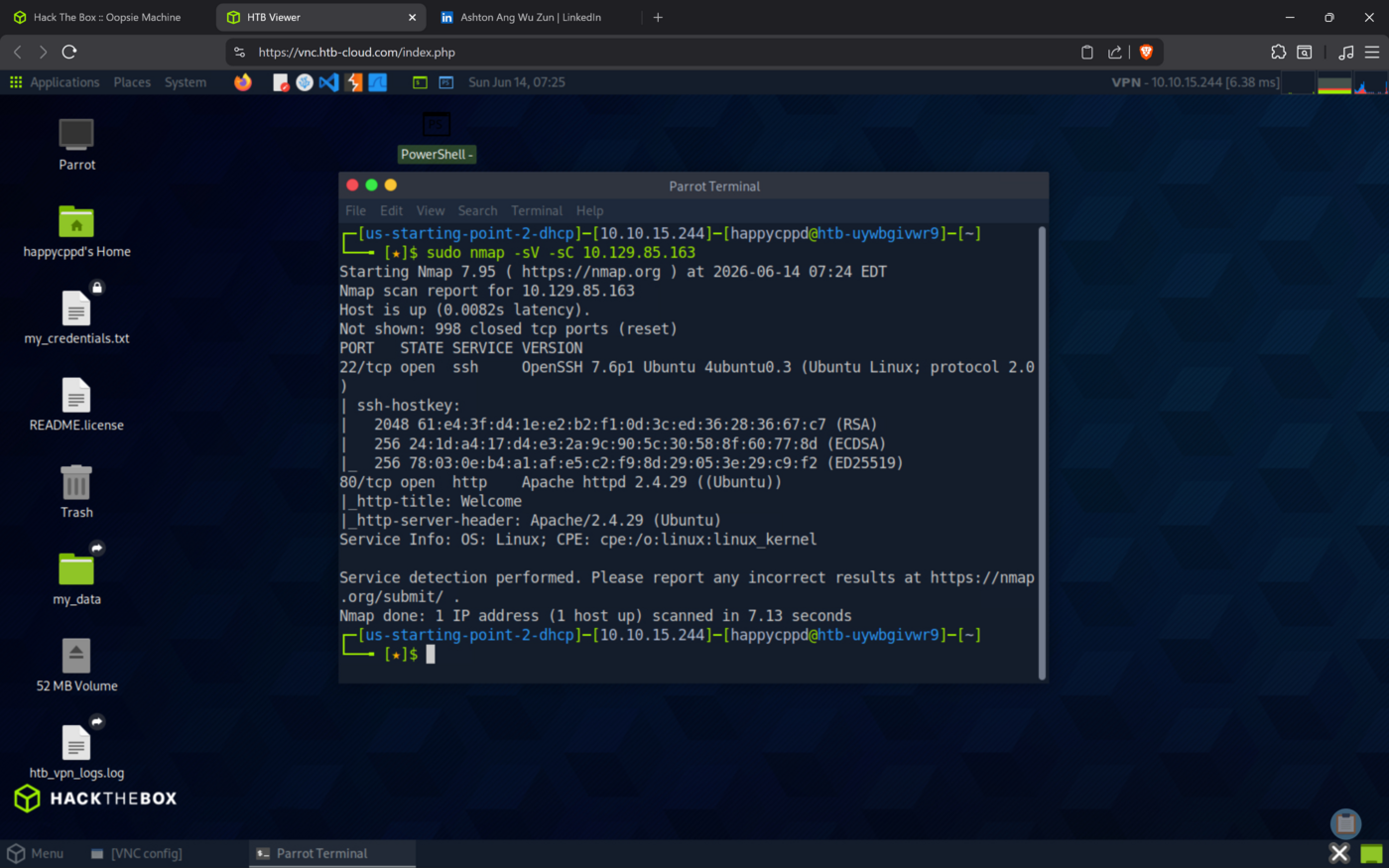Screen dimensions: 1389x868
Task: Click the URL address field
Action: pos(655,52)
